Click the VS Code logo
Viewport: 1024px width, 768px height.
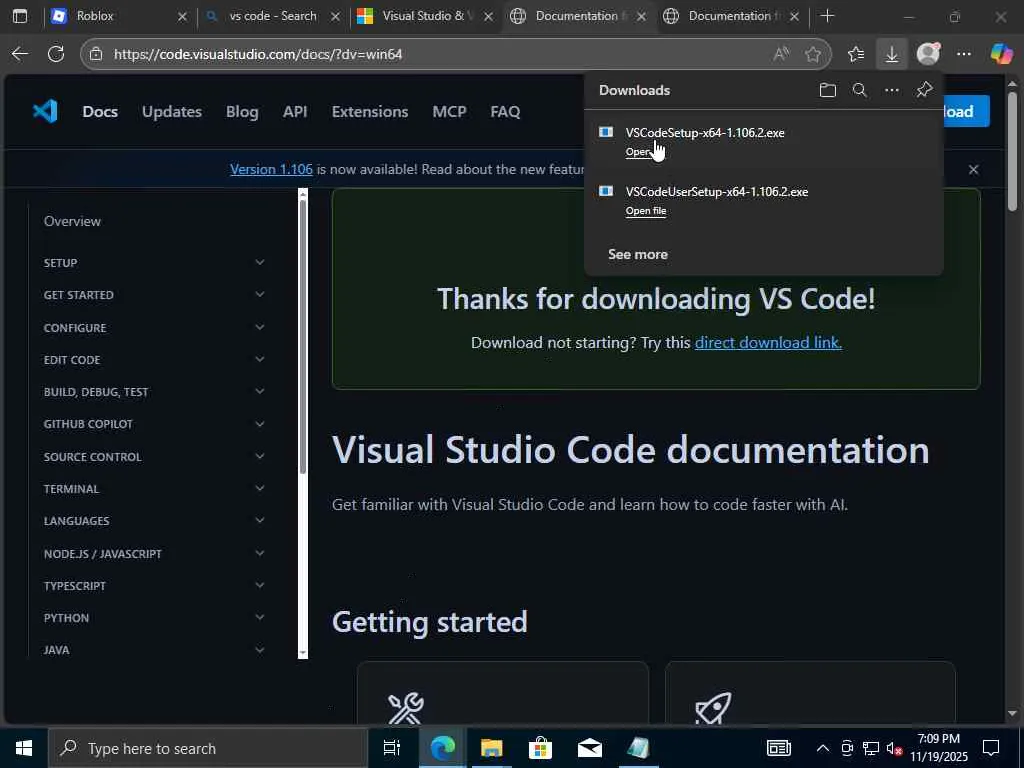tap(45, 112)
